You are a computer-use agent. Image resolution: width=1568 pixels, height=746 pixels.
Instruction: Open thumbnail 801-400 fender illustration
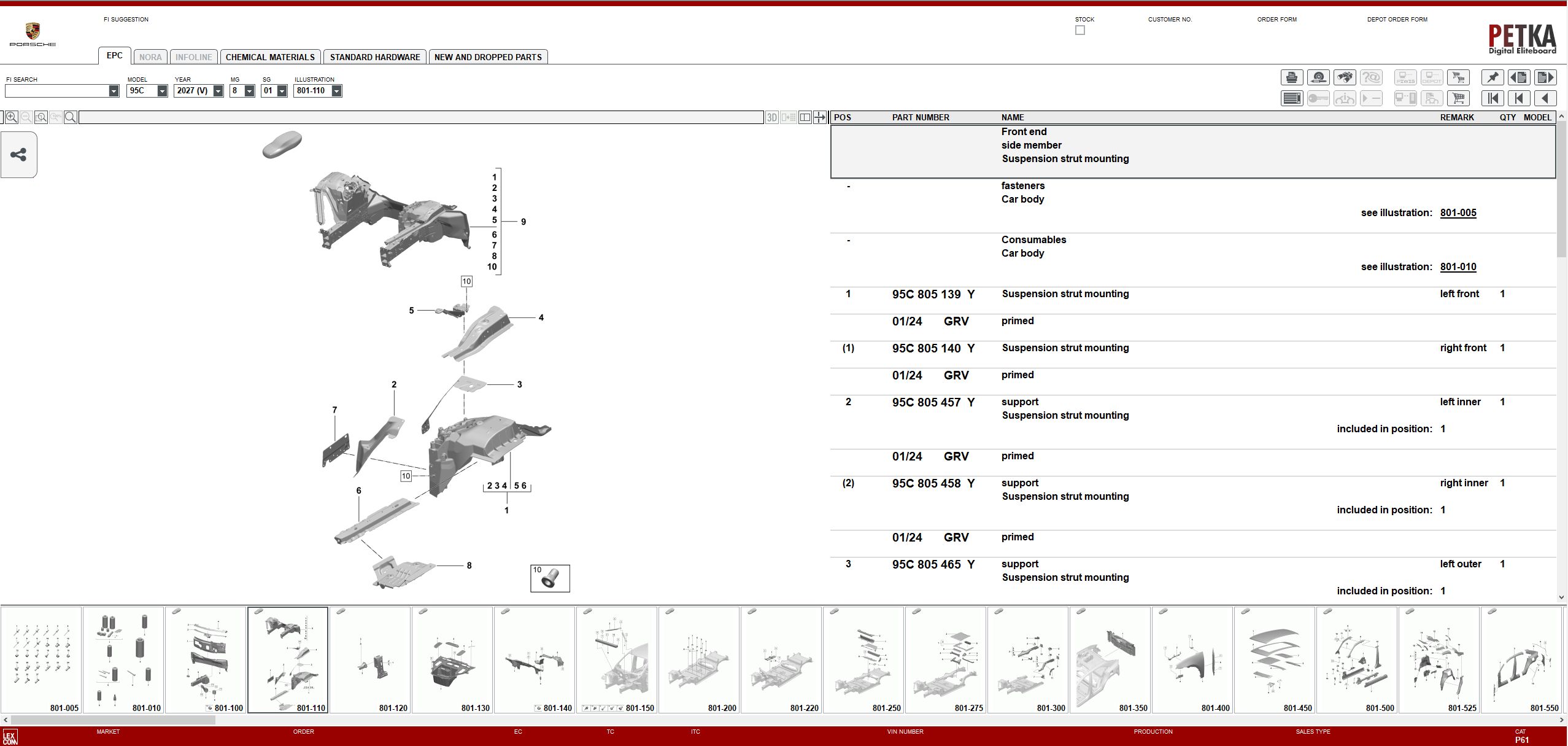pos(1192,660)
